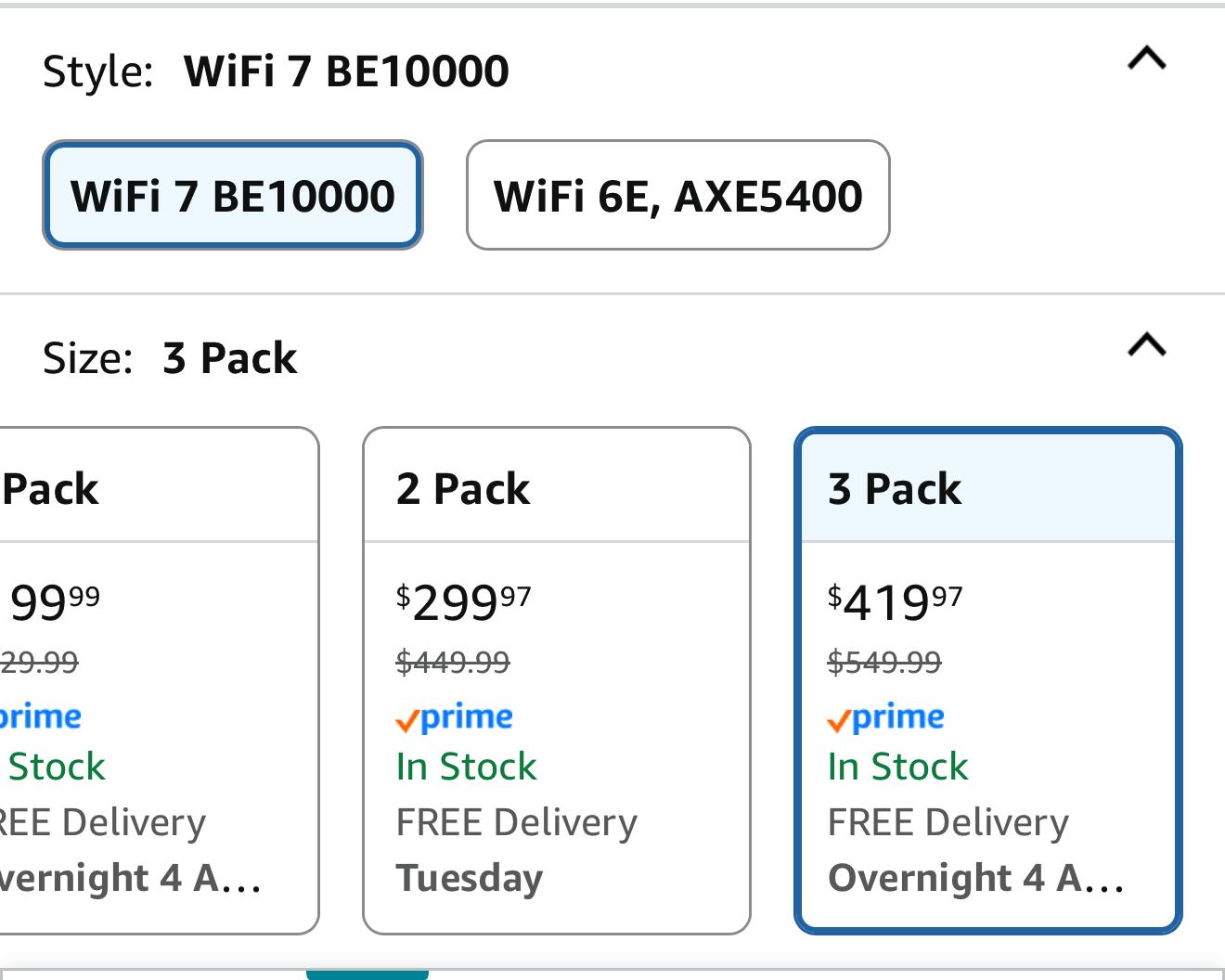Viewport: 1225px width, 980px height.
Task: Pick the partially visible 1 Pack card
Action: point(159,680)
